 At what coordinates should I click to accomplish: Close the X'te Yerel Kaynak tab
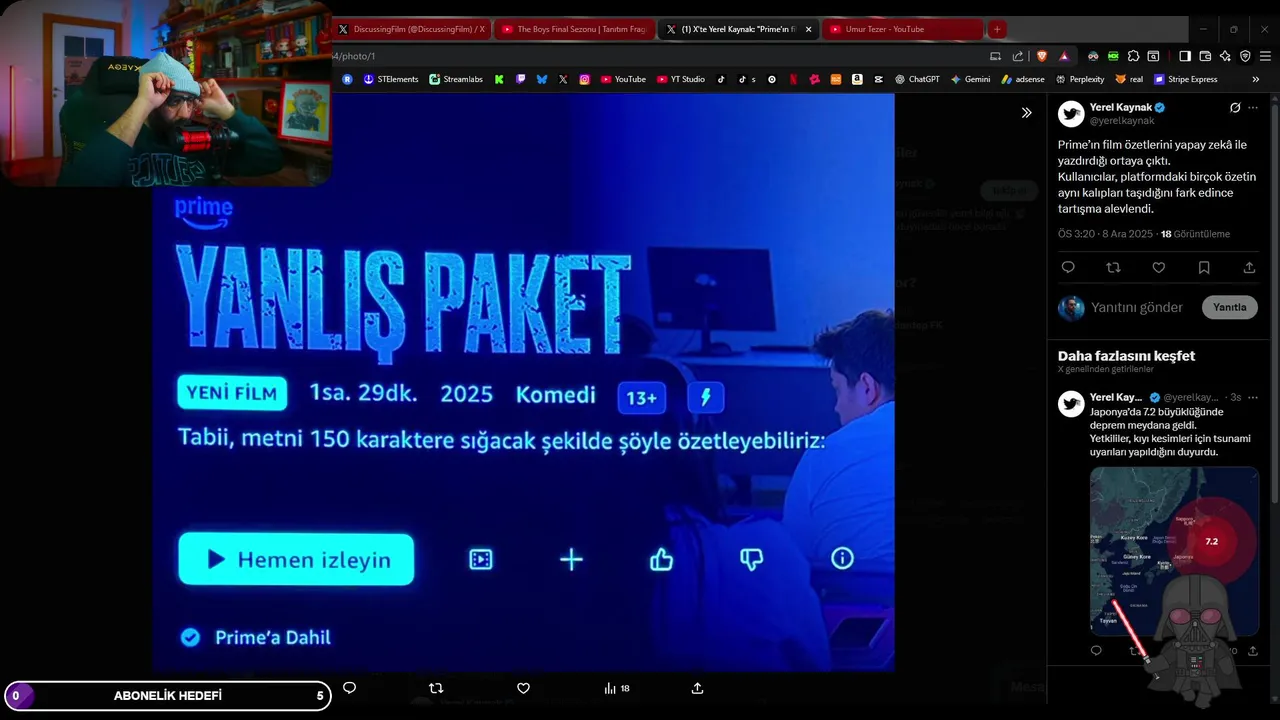[x=808, y=29]
